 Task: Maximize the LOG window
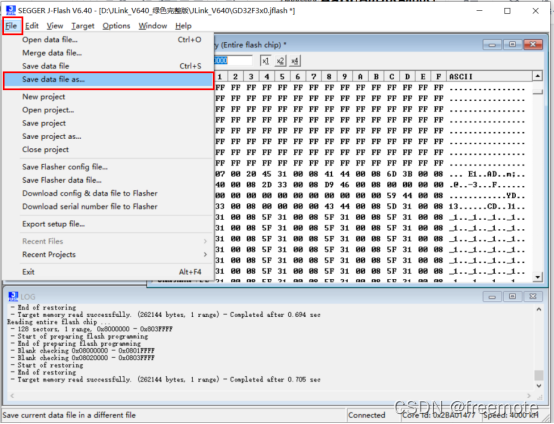(512, 296)
